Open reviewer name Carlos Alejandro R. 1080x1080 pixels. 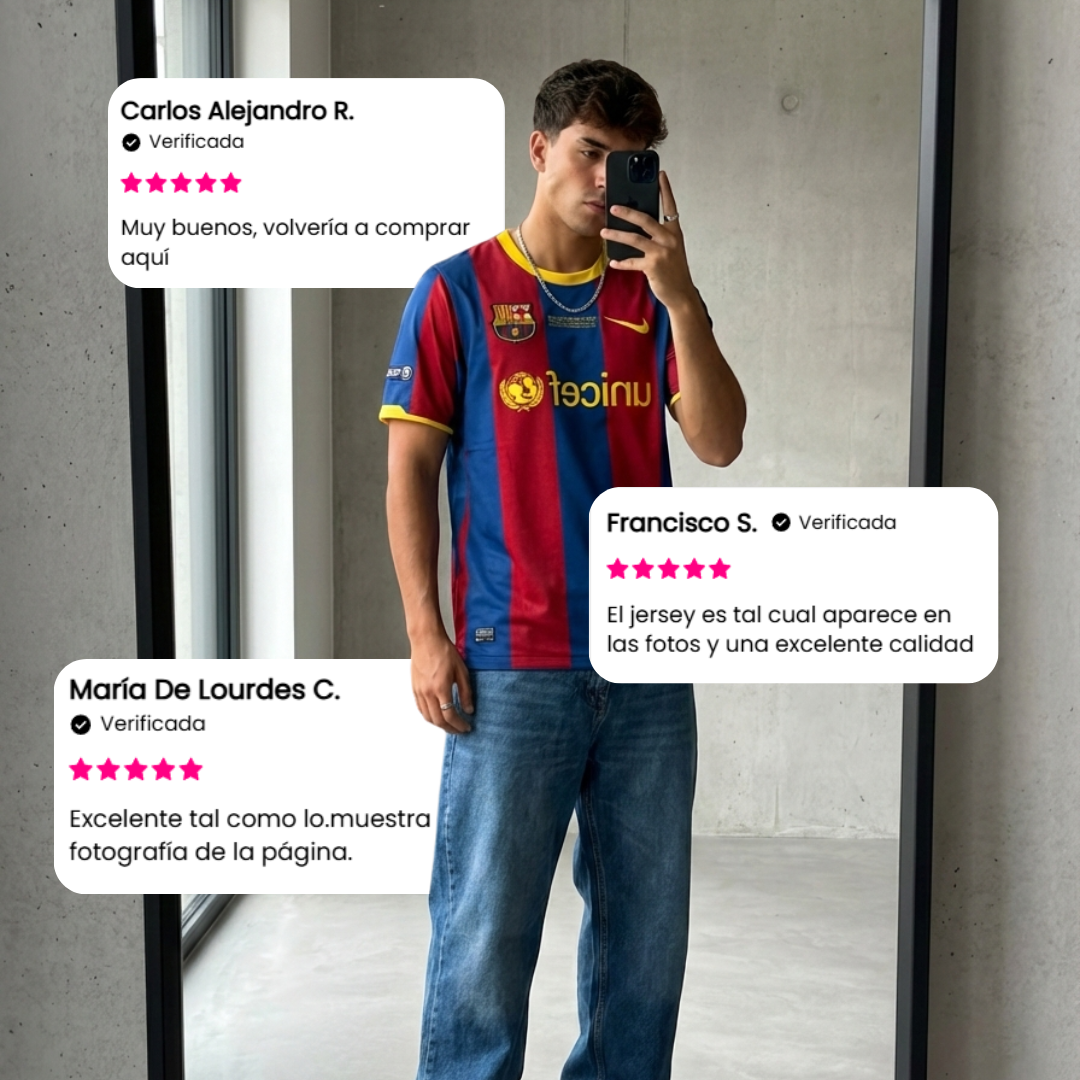tap(238, 110)
